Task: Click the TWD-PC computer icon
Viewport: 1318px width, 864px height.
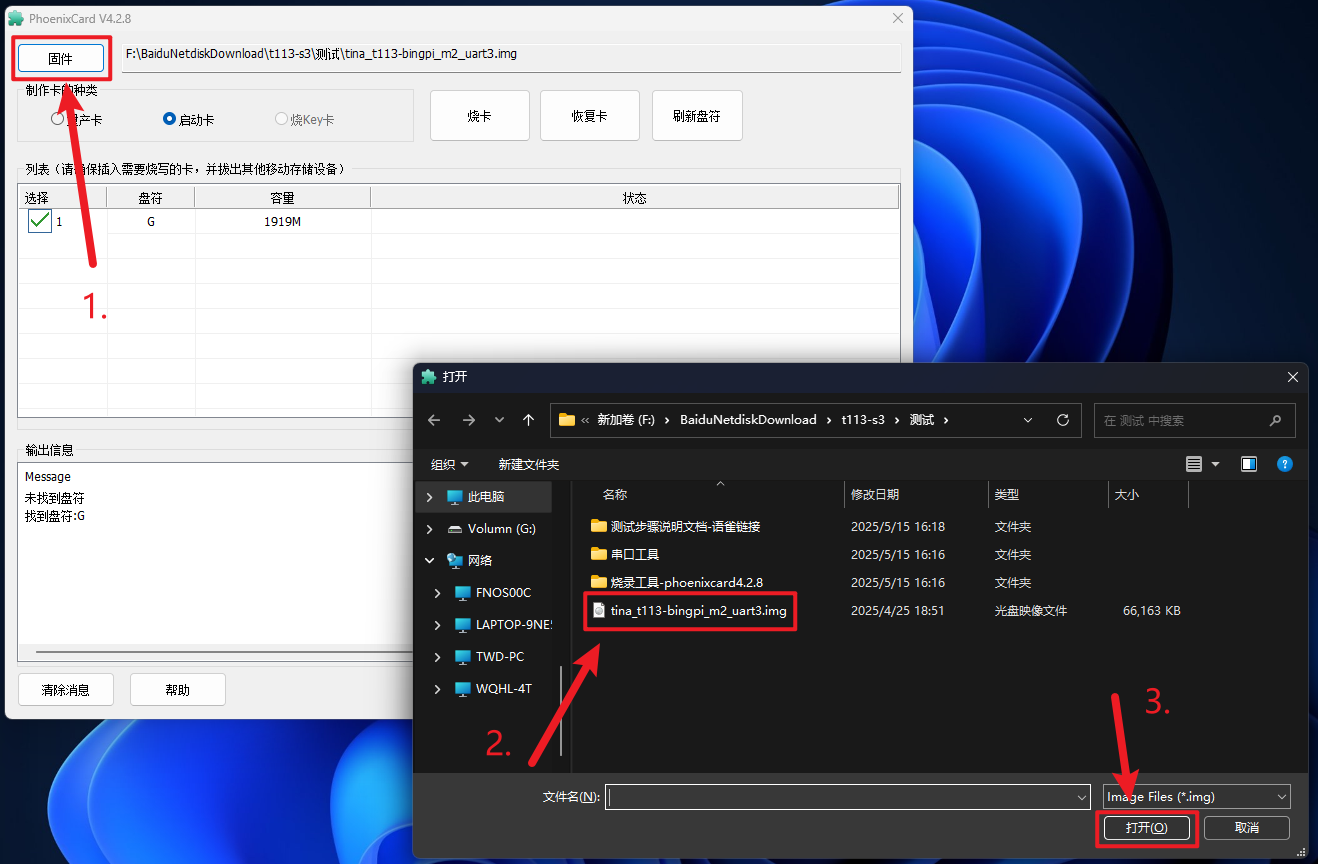Action: pos(462,657)
